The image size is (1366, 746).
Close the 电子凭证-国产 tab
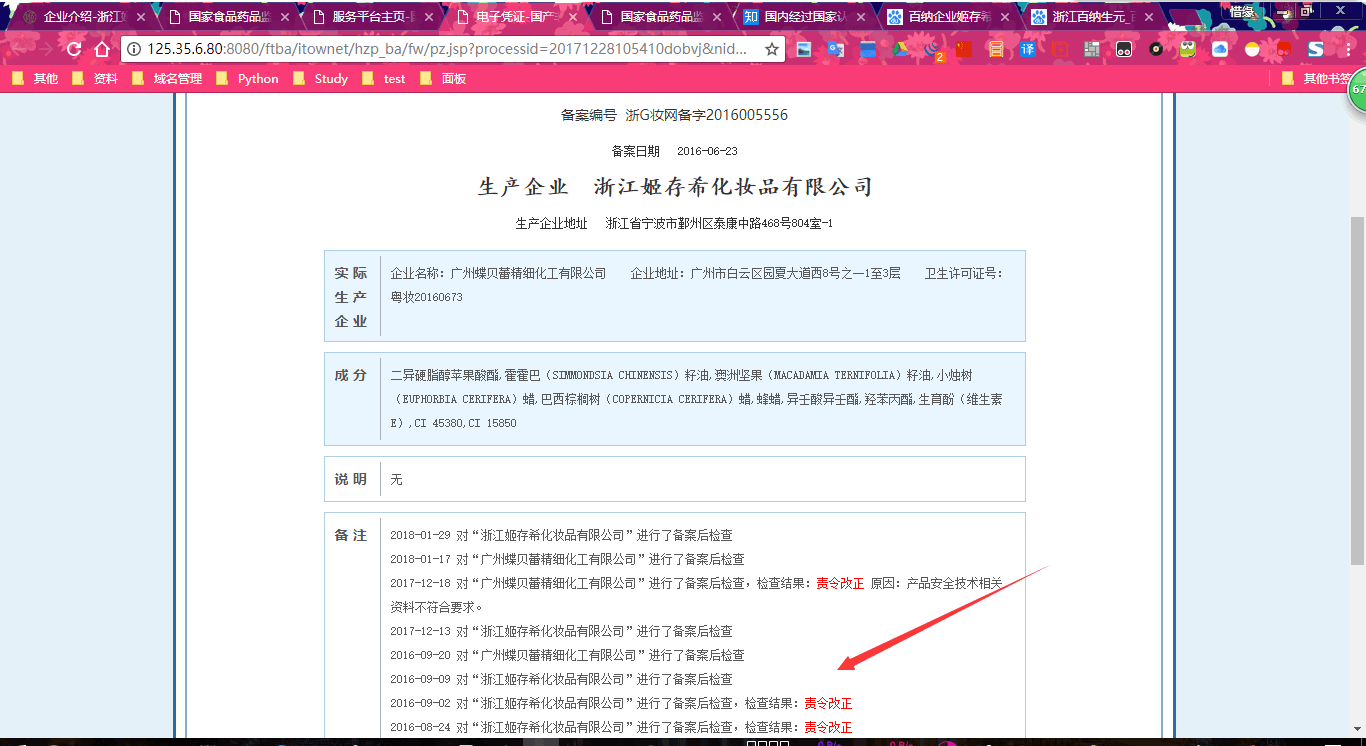(x=574, y=17)
